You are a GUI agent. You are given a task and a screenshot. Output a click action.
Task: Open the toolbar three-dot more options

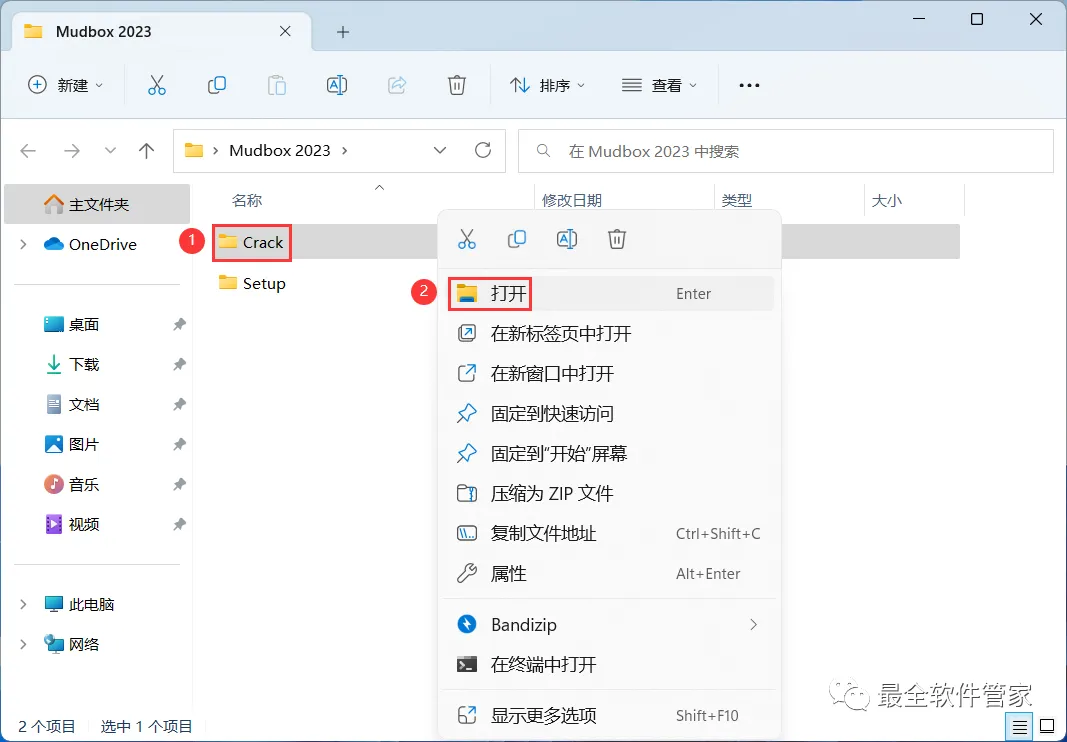point(749,85)
